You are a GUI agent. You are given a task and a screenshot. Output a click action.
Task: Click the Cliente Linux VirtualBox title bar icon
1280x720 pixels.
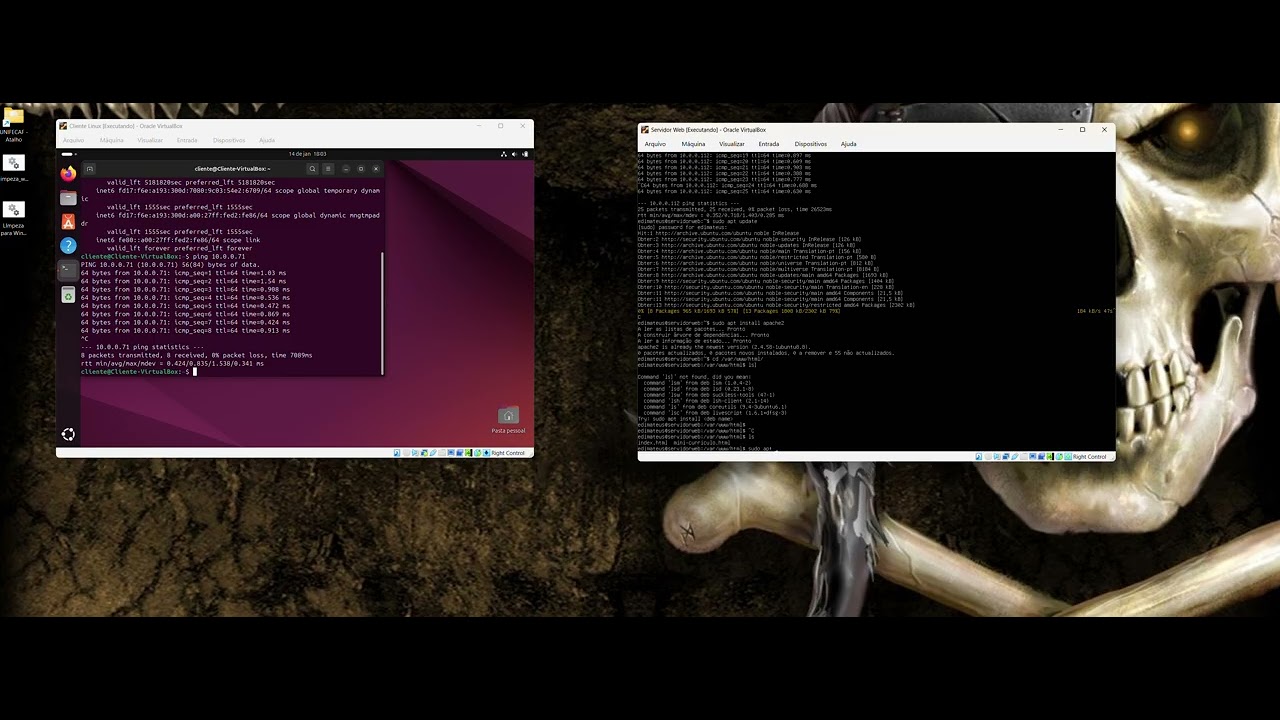point(63,126)
